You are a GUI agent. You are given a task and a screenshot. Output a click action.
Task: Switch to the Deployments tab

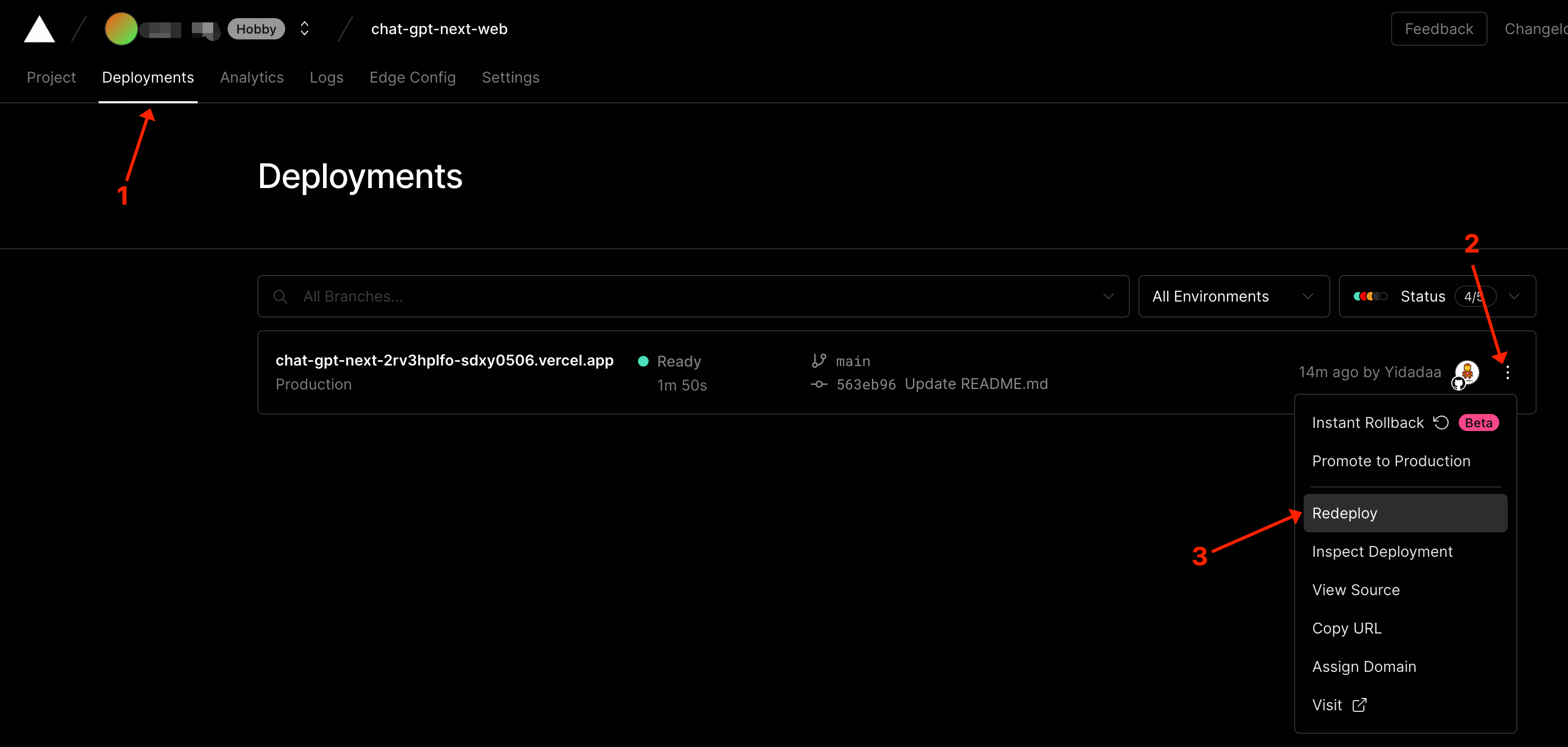coord(148,77)
